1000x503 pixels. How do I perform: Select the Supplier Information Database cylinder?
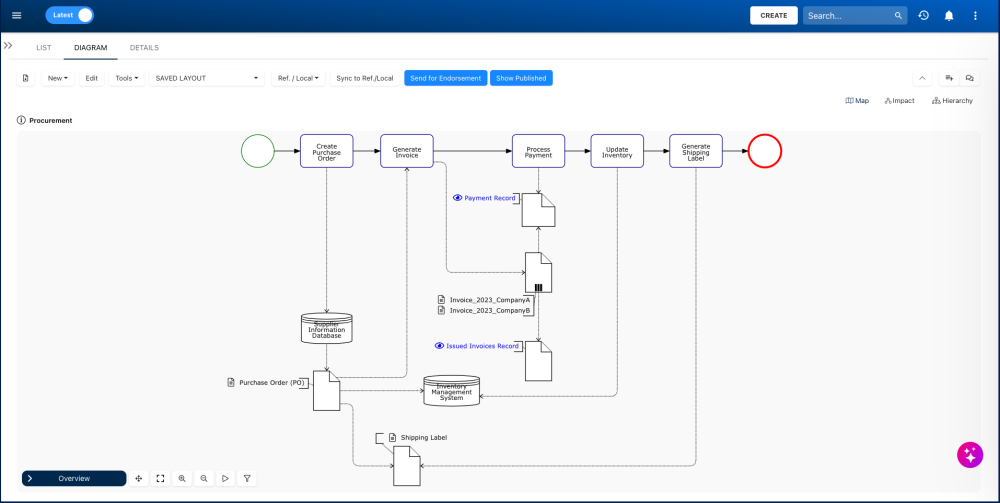point(327,328)
